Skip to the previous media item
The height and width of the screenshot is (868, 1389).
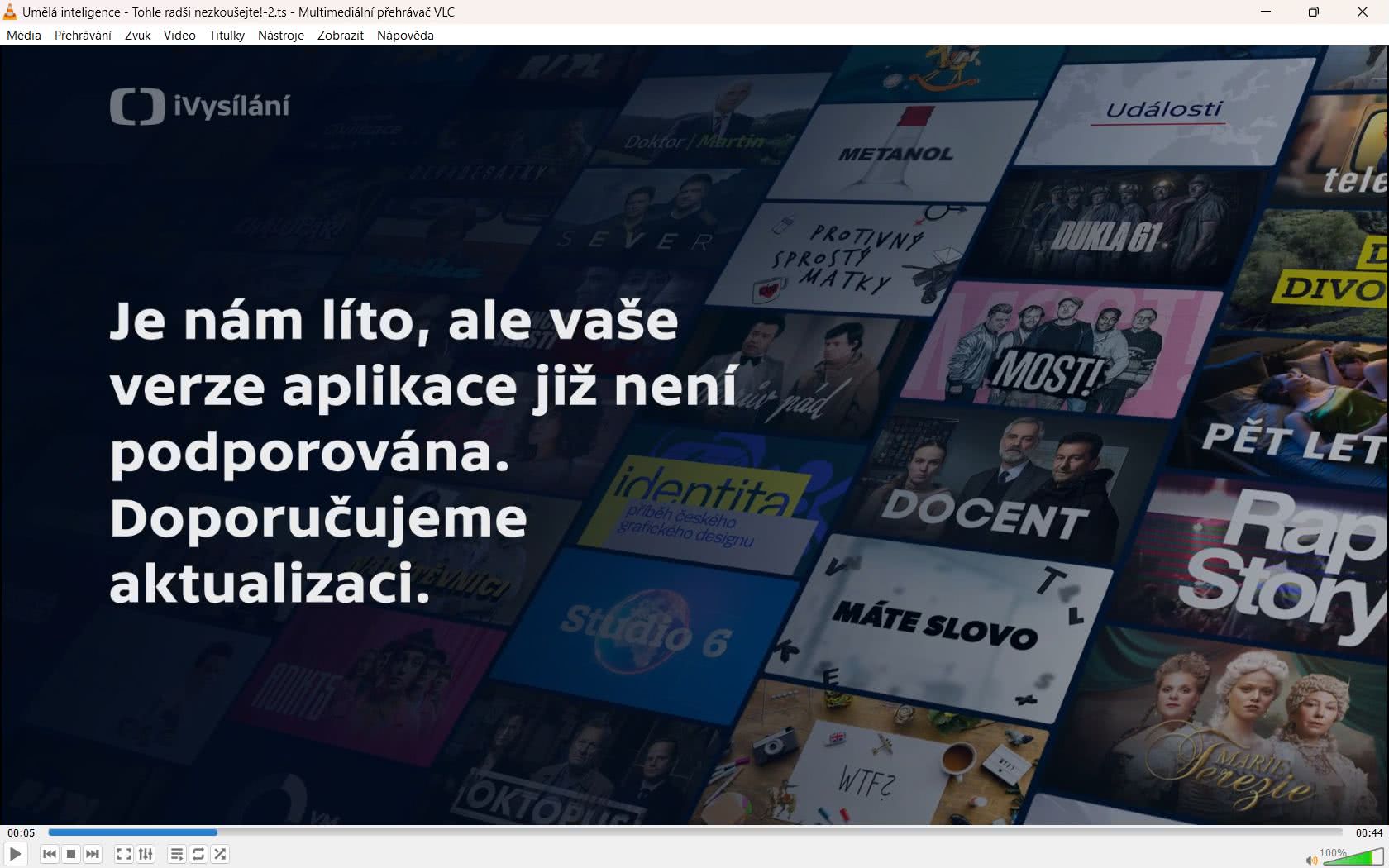(50, 854)
